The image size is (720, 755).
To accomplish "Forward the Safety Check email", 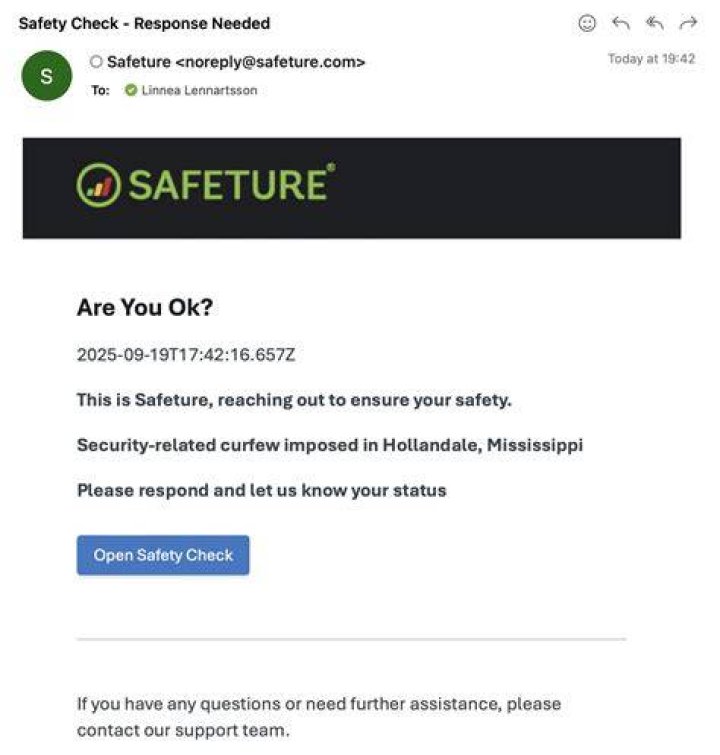I will tap(688, 23).
